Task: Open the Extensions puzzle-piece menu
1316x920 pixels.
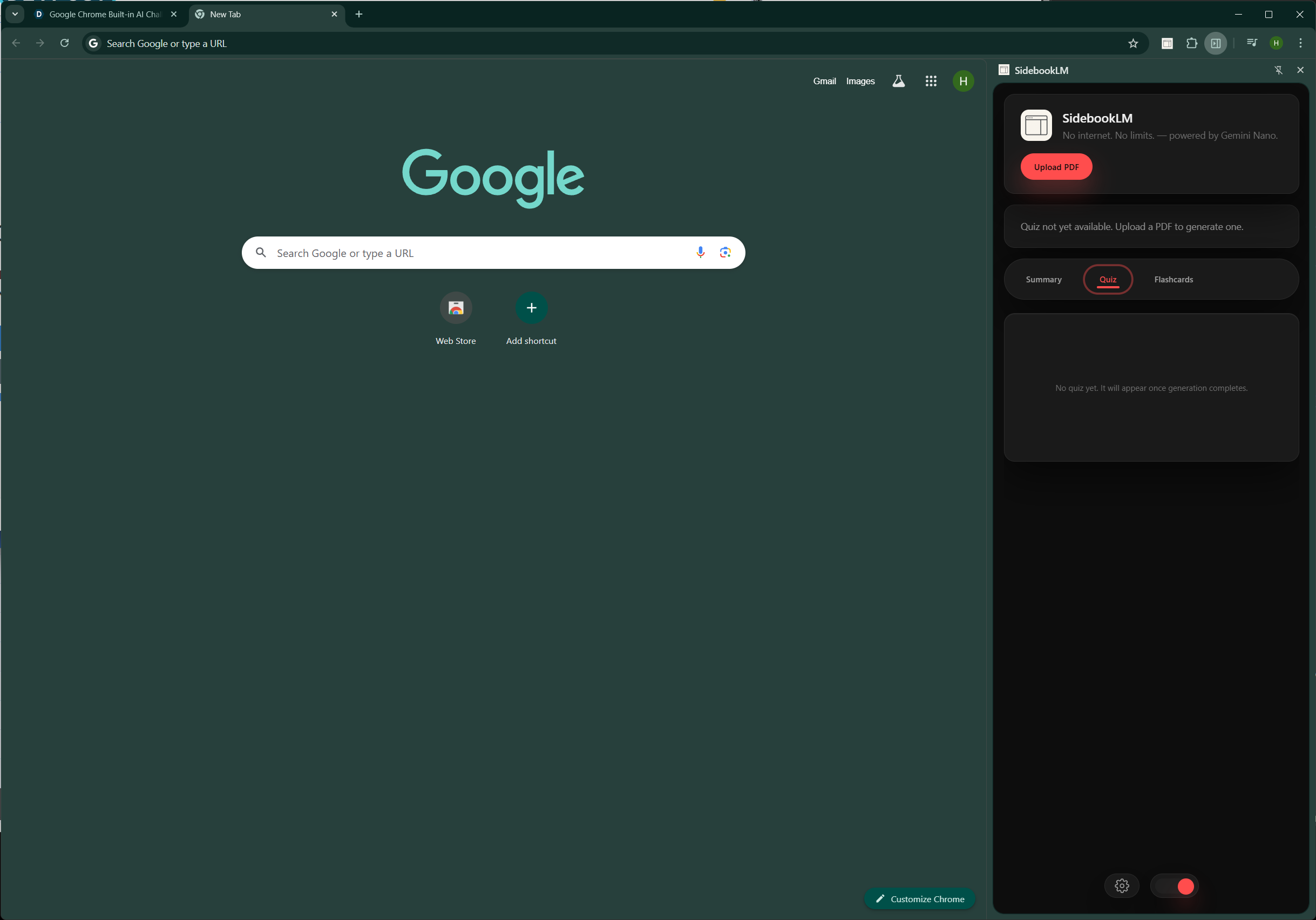Action: tap(1191, 43)
